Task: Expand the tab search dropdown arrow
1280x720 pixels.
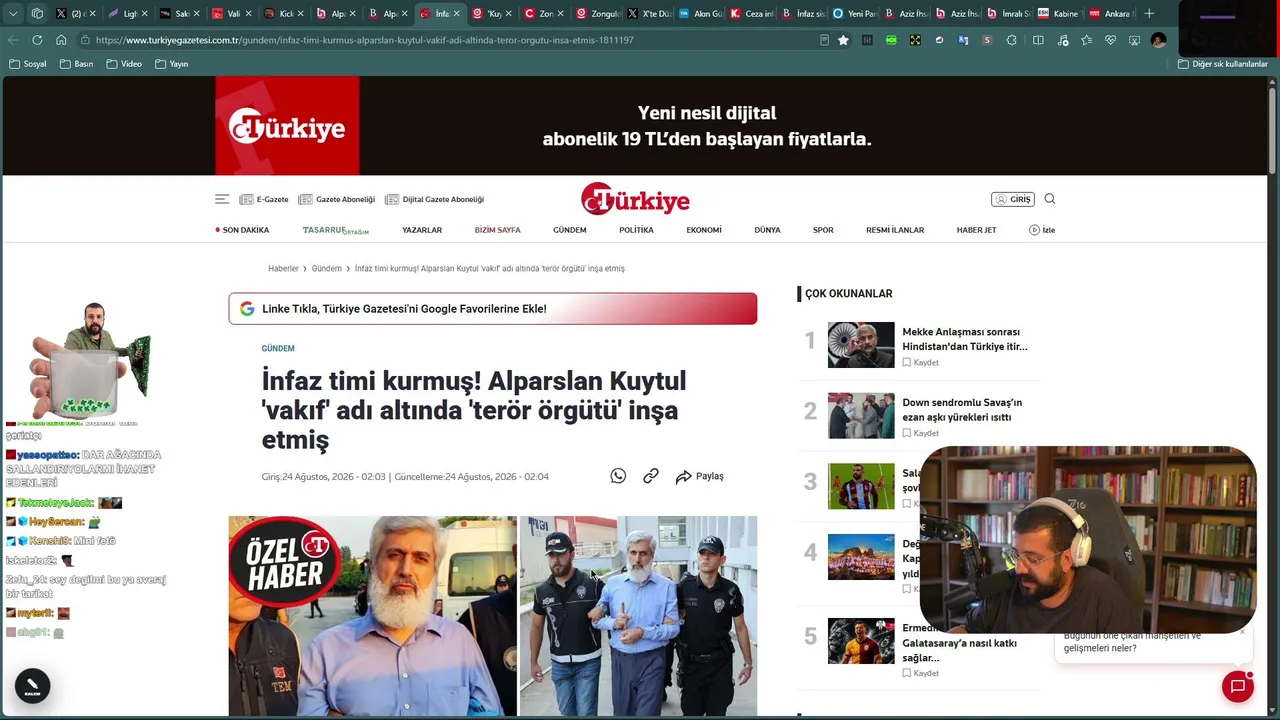Action: 13,14
